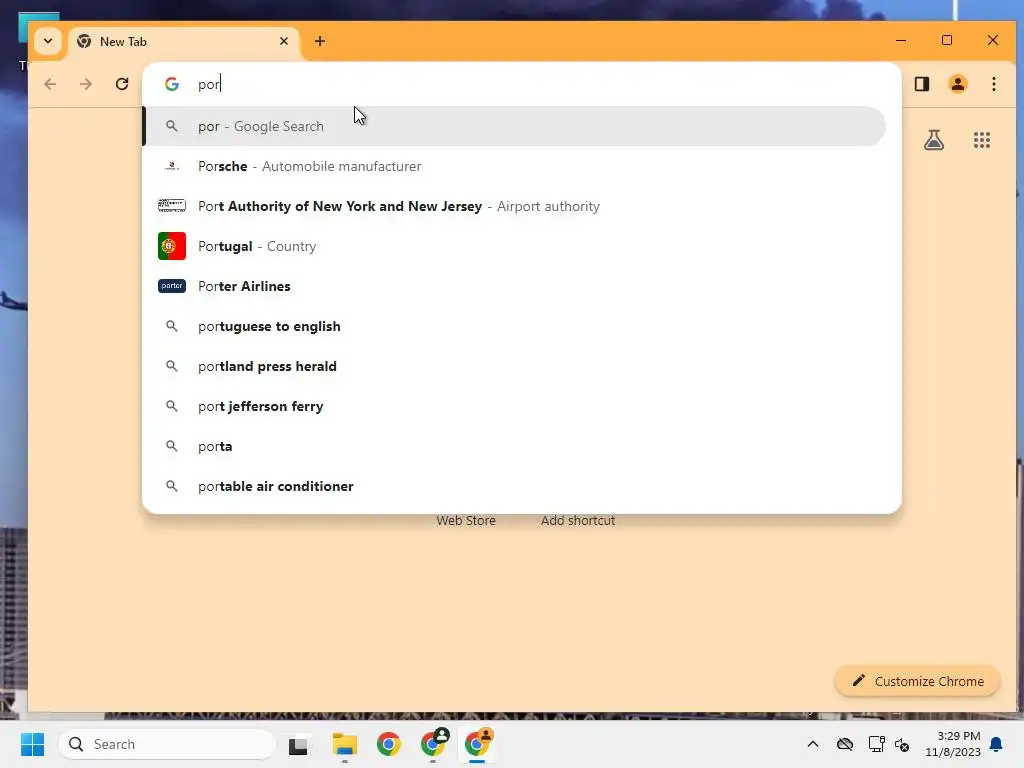This screenshot has width=1024, height=768.
Task: Click the cloud sync tray icon
Action: click(844, 744)
